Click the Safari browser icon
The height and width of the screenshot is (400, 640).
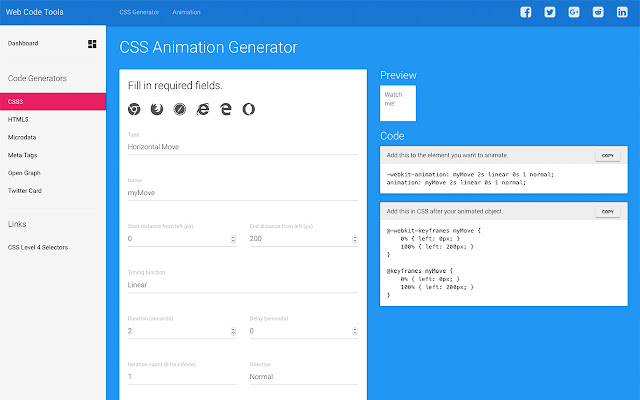[x=180, y=109]
